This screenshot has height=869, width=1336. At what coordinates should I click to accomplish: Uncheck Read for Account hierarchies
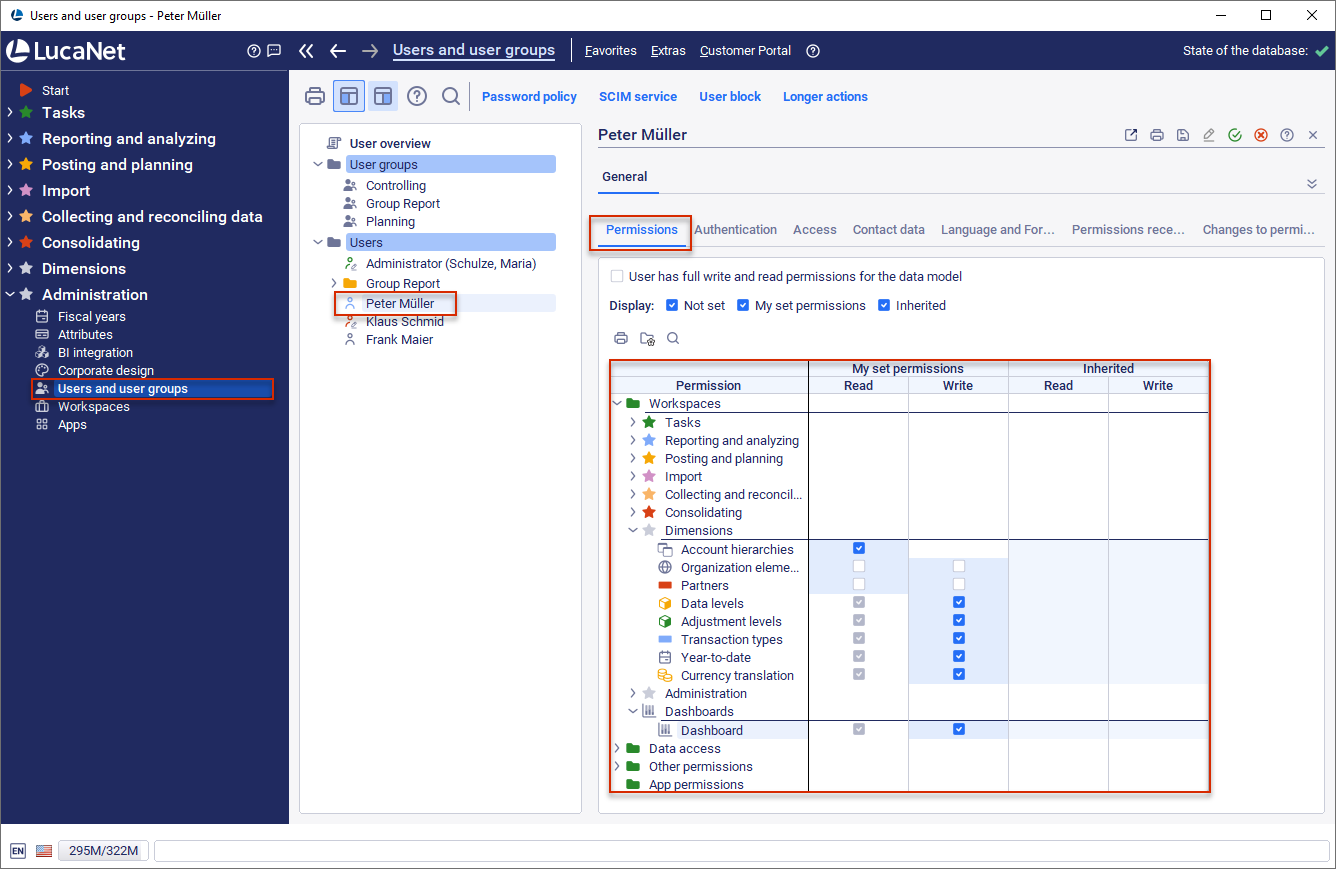pyautogui.click(x=859, y=548)
